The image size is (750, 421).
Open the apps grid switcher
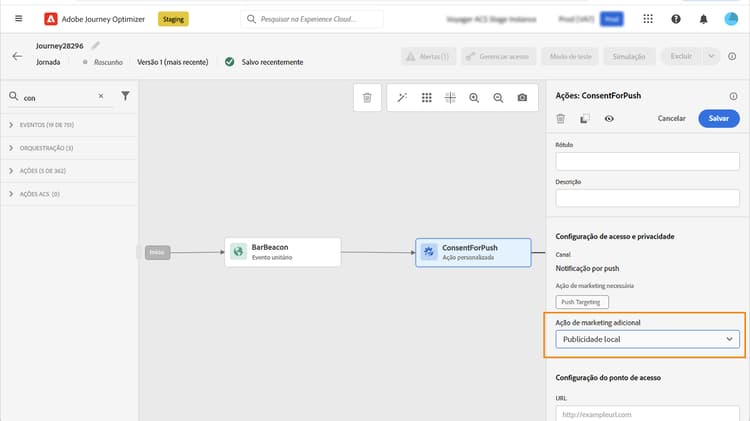(x=649, y=19)
